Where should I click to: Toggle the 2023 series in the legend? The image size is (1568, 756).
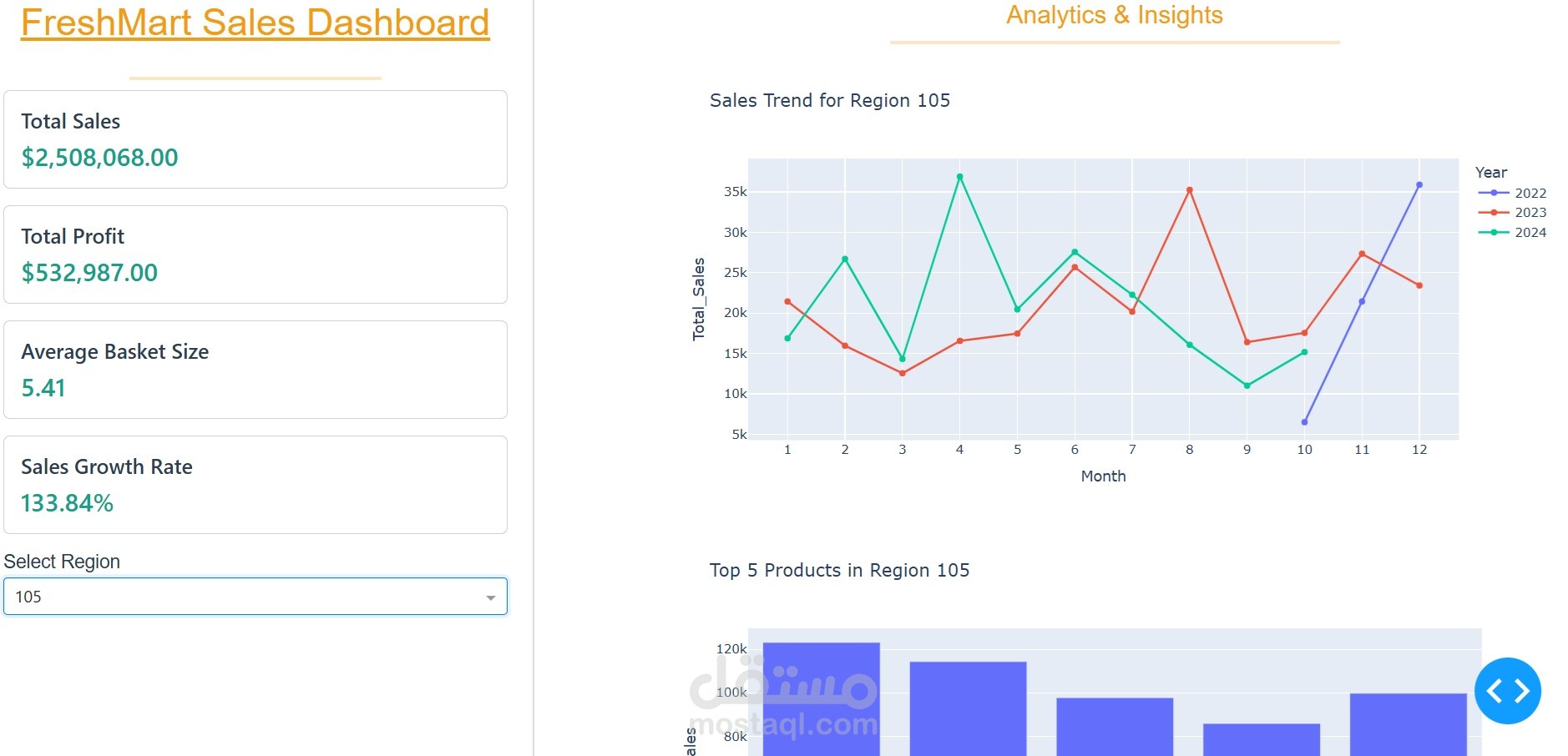pyautogui.click(x=1512, y=213)
